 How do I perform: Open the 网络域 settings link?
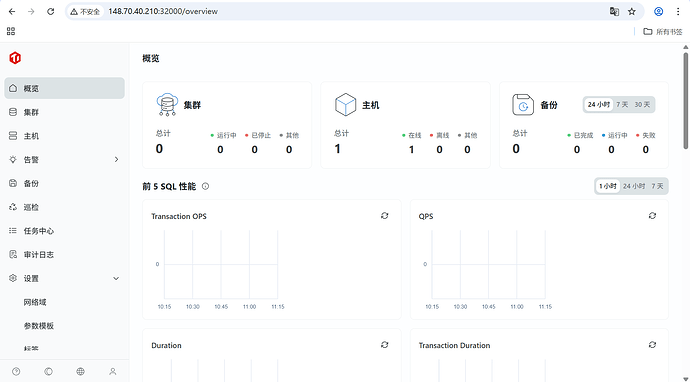tap(35, 302)
